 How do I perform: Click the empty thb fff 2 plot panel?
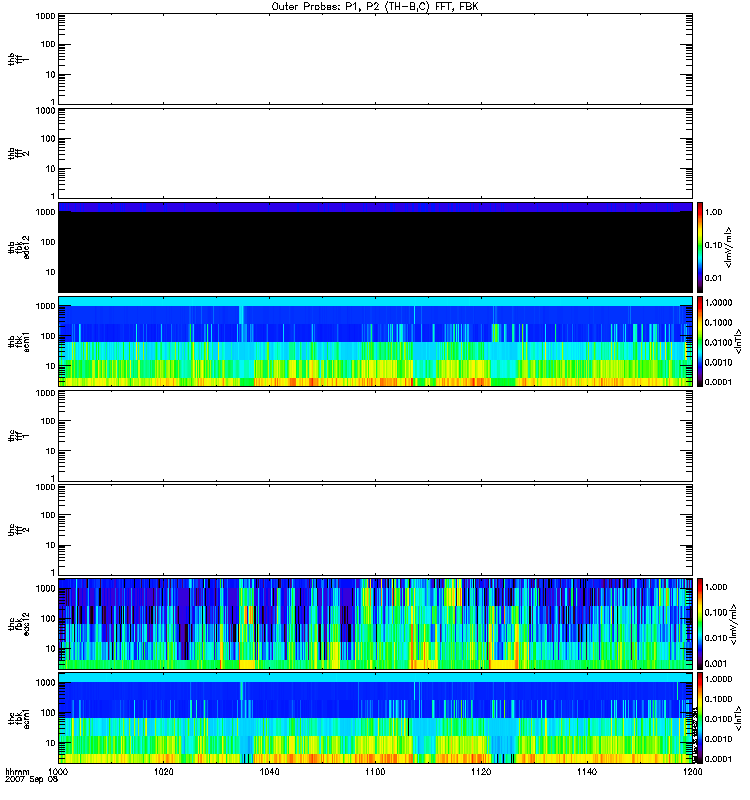(375, 154)
